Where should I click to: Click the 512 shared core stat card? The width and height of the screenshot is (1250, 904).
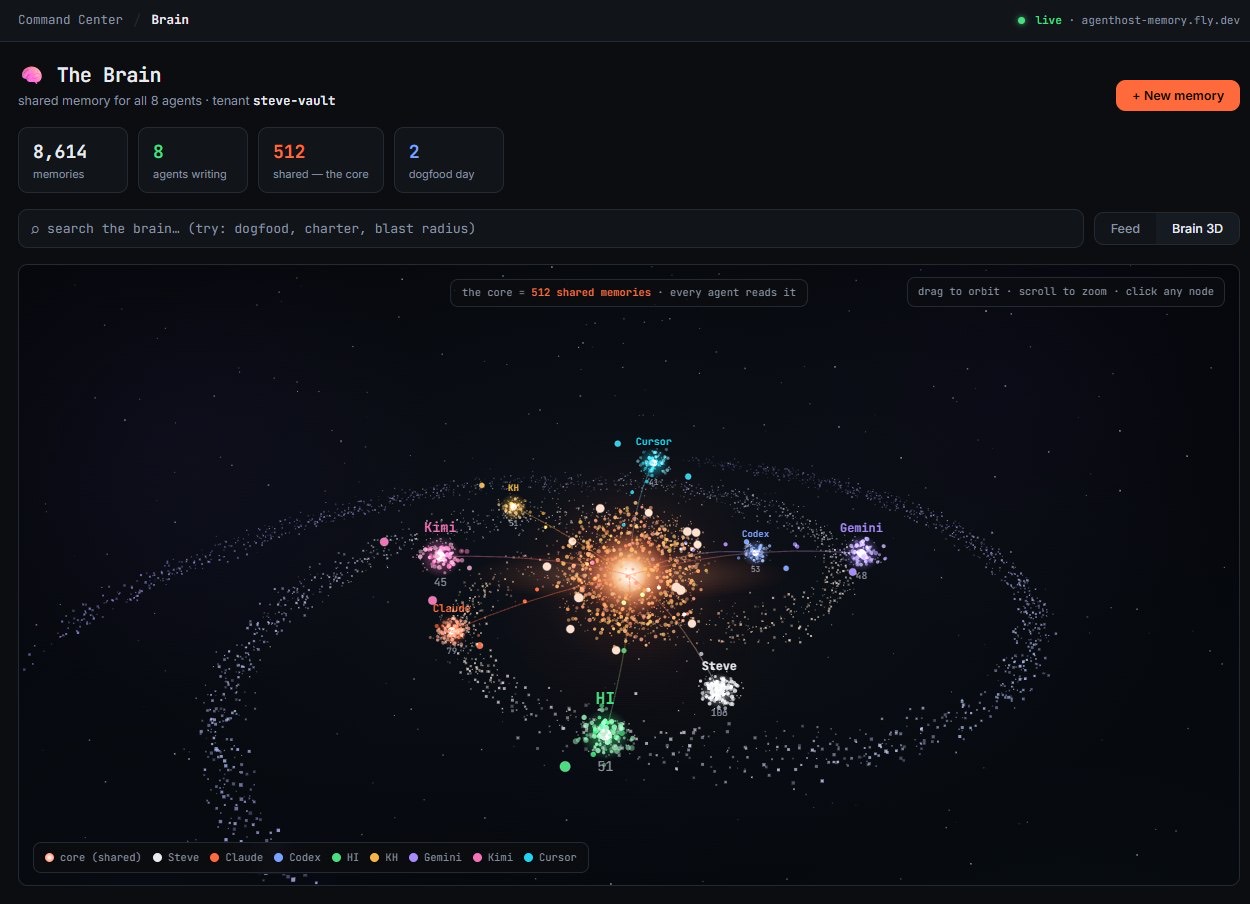321,160
